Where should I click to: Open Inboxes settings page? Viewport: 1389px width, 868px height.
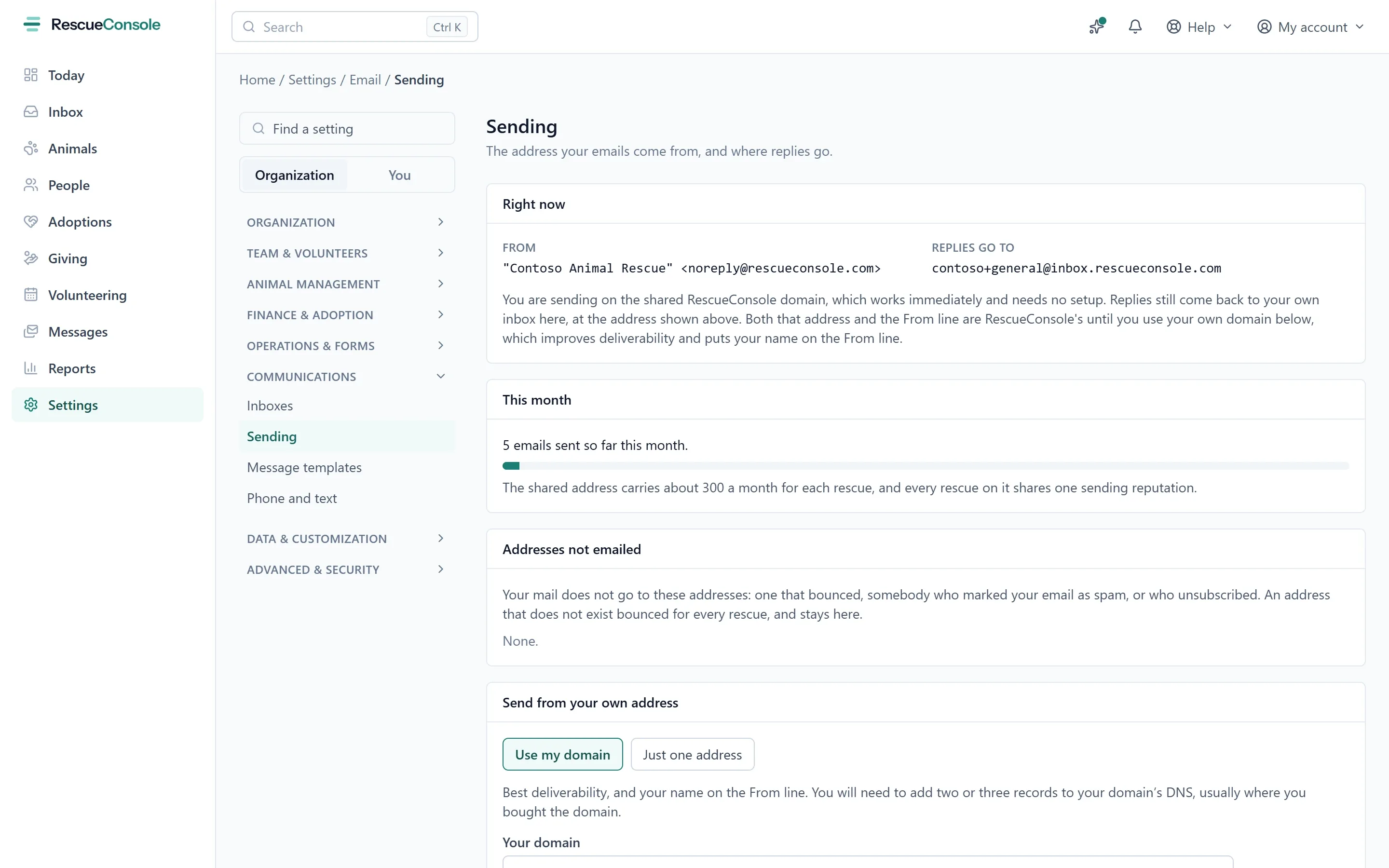(x=347, y=406)
